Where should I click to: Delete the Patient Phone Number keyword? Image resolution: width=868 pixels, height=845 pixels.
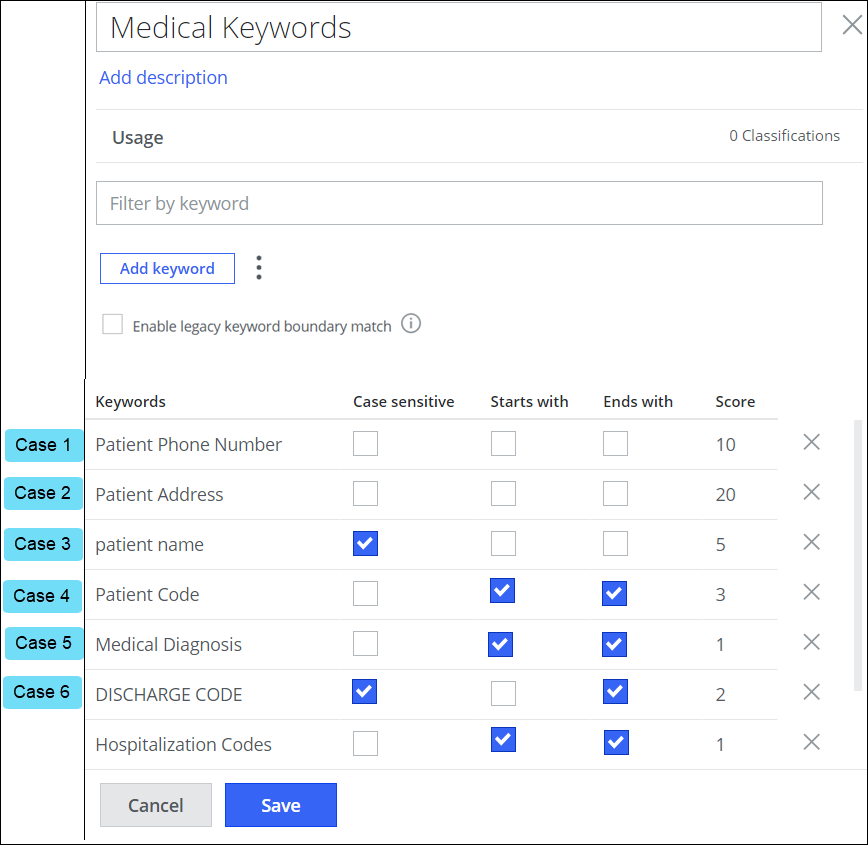click(811, 442)
